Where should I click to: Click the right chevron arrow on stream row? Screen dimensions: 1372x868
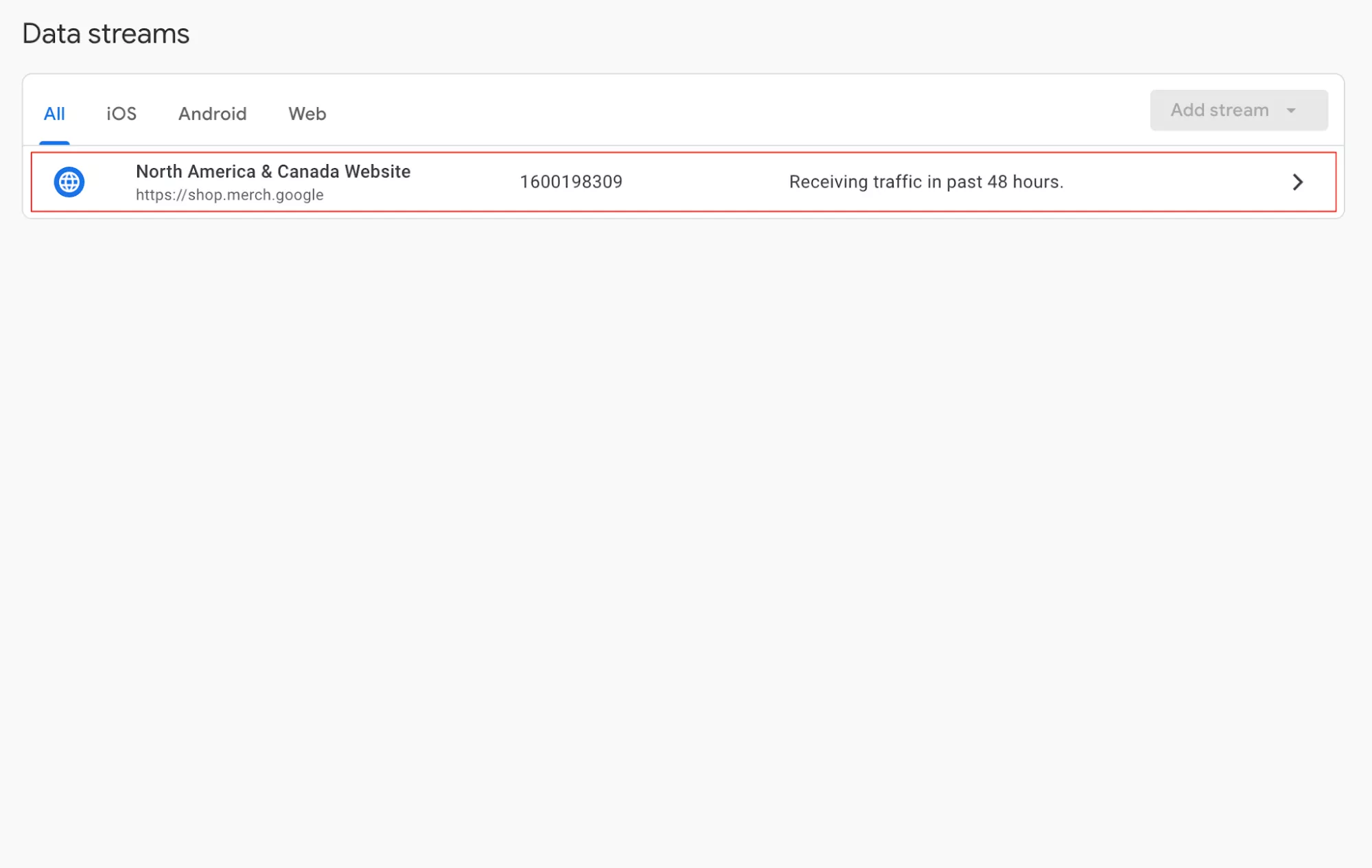tap(1297, 182)
